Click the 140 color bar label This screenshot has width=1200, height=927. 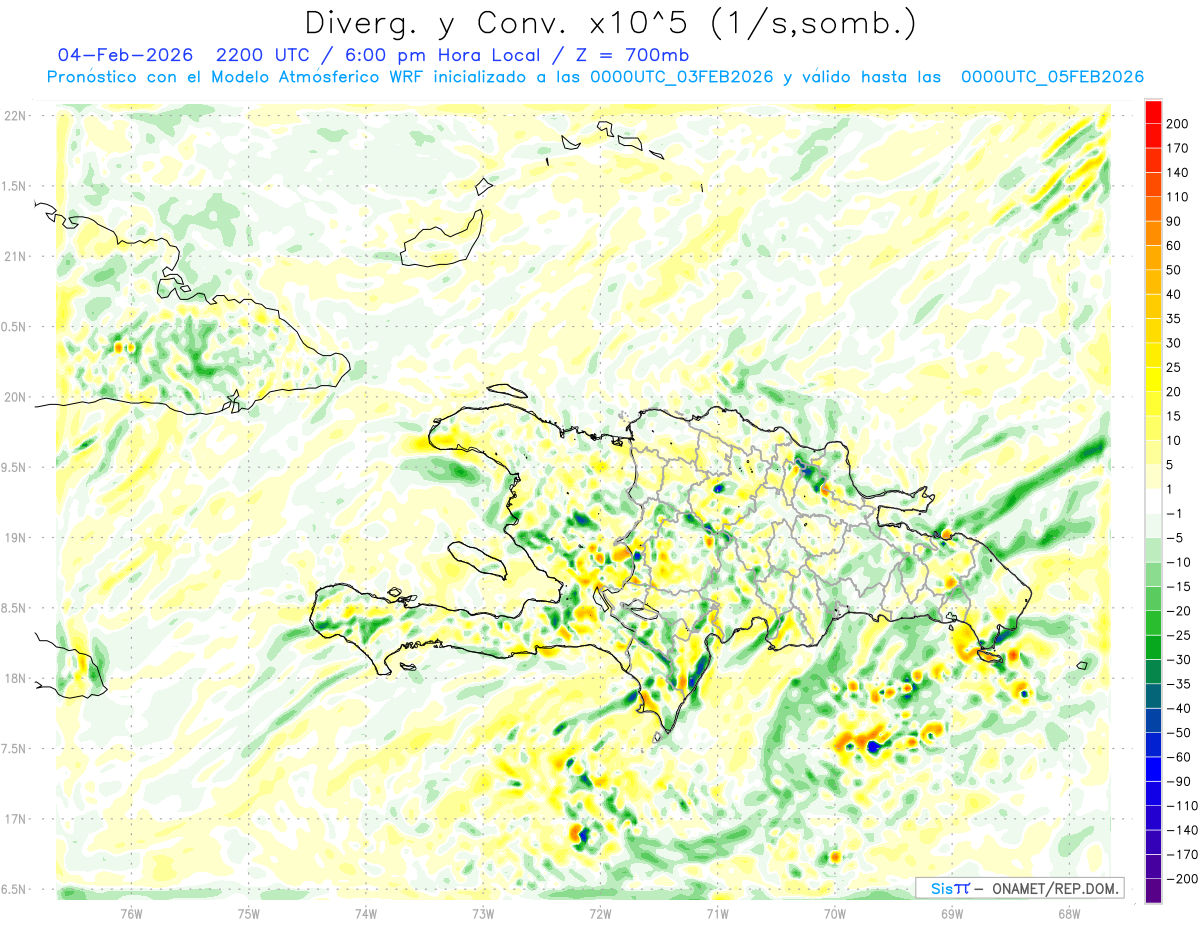coord(1178,173)
